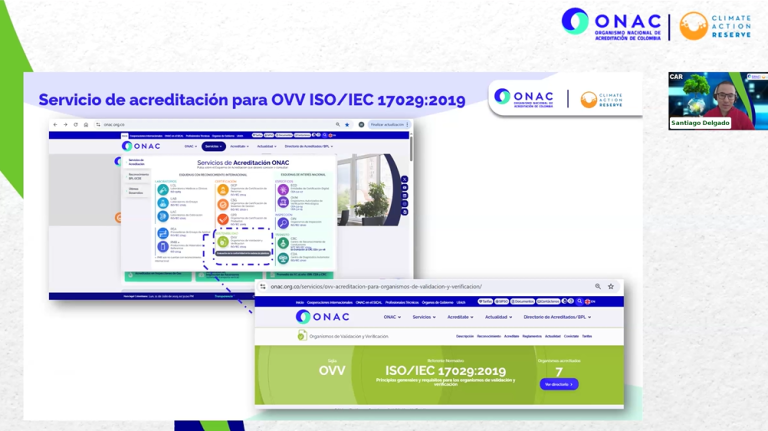768x431 pixels.
Task: Click zoom magnifier icon in lower address bar
Action: point(598,287)
